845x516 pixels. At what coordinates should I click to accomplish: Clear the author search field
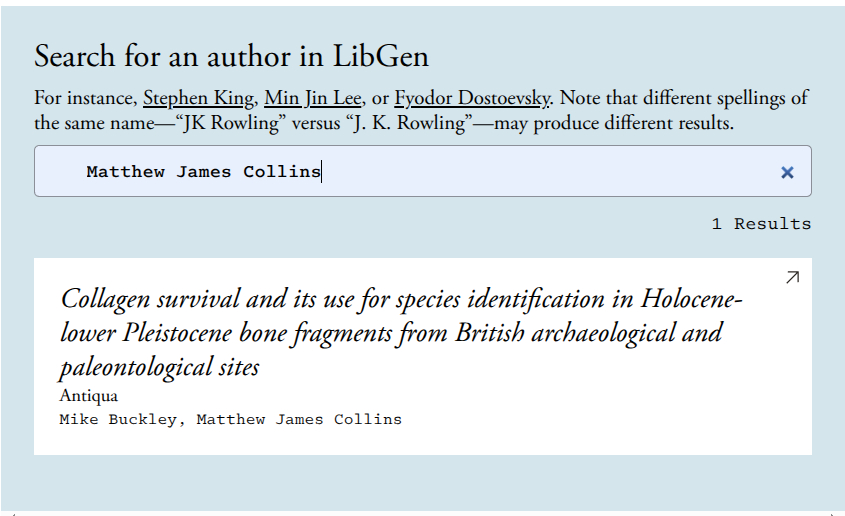(787, 172)
